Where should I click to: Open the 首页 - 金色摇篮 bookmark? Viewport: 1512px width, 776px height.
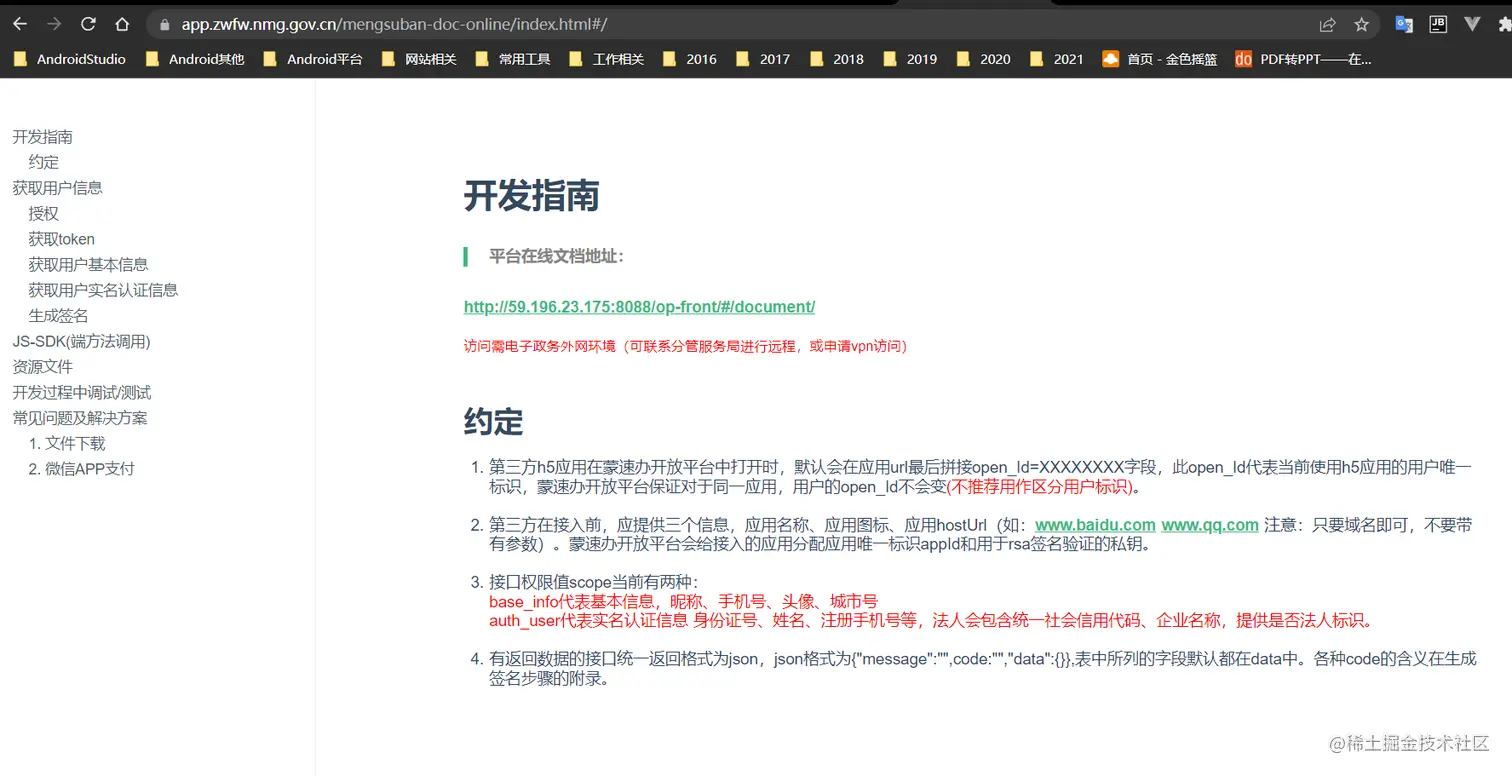point(1160,59)
